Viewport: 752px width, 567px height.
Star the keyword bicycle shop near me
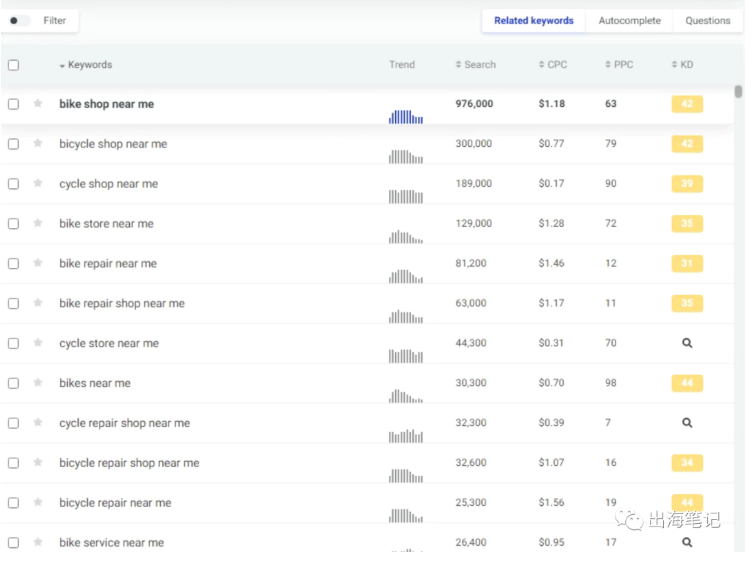click(x=38, y=143)
